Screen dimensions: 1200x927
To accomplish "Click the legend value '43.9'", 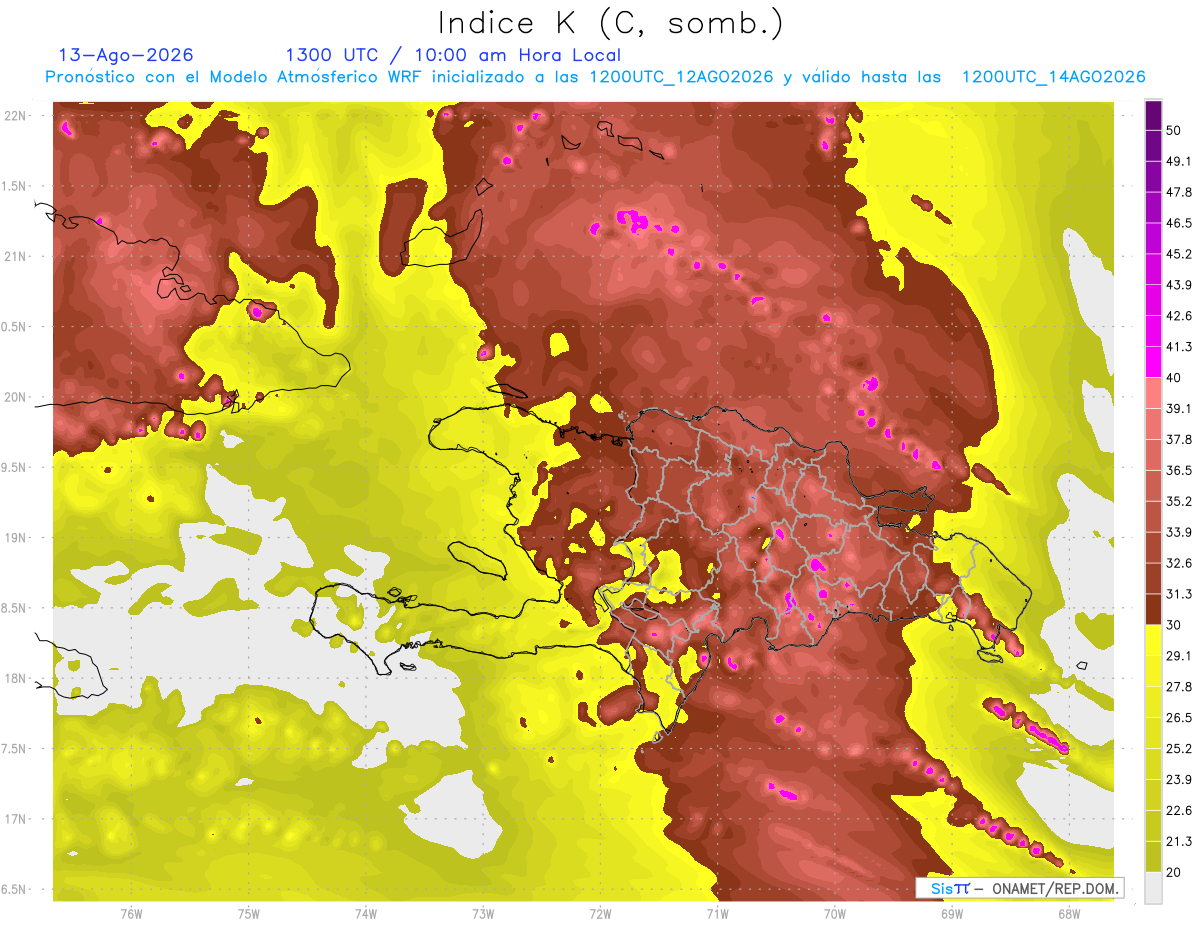I will pyautogui.click(x=1179, y=285).
